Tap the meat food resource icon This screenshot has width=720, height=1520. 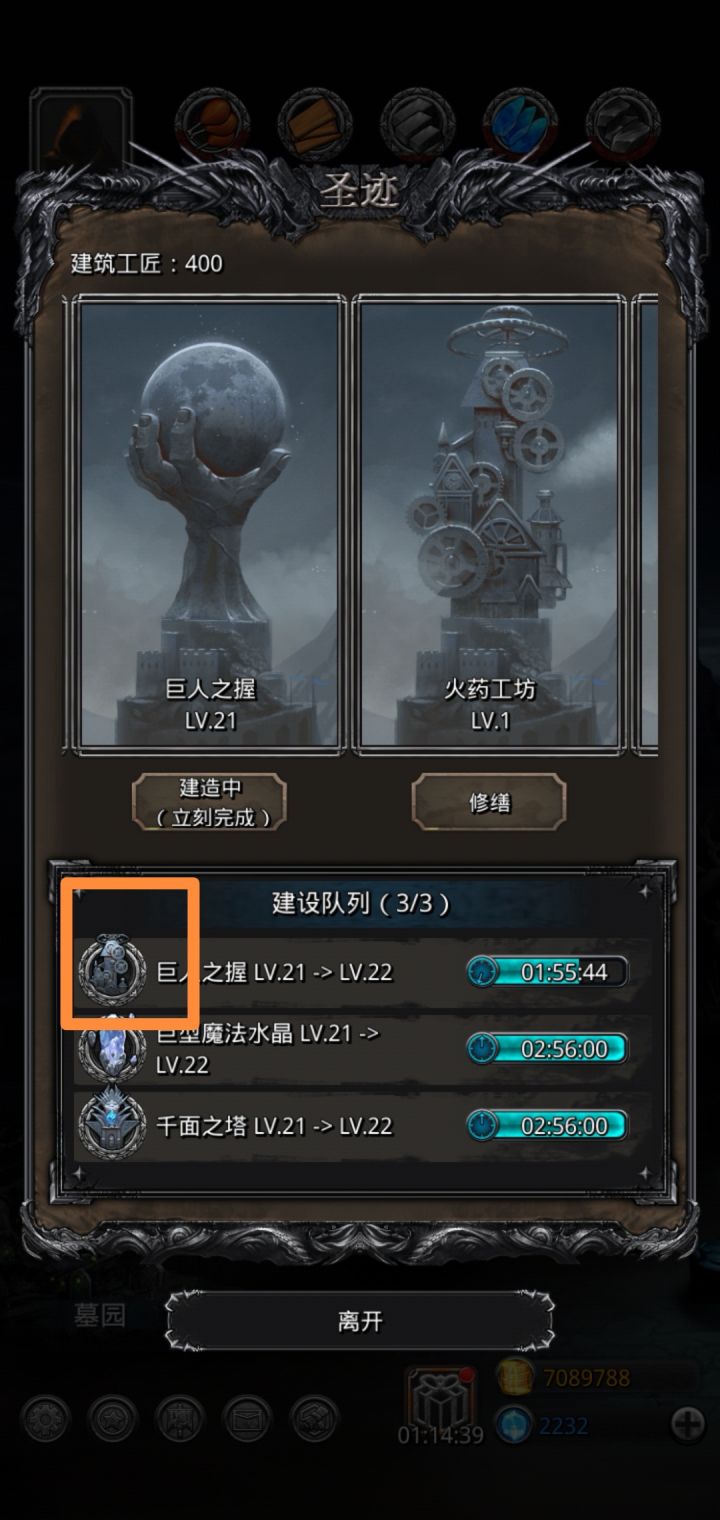pyautogui.click(x=211, y=126)
